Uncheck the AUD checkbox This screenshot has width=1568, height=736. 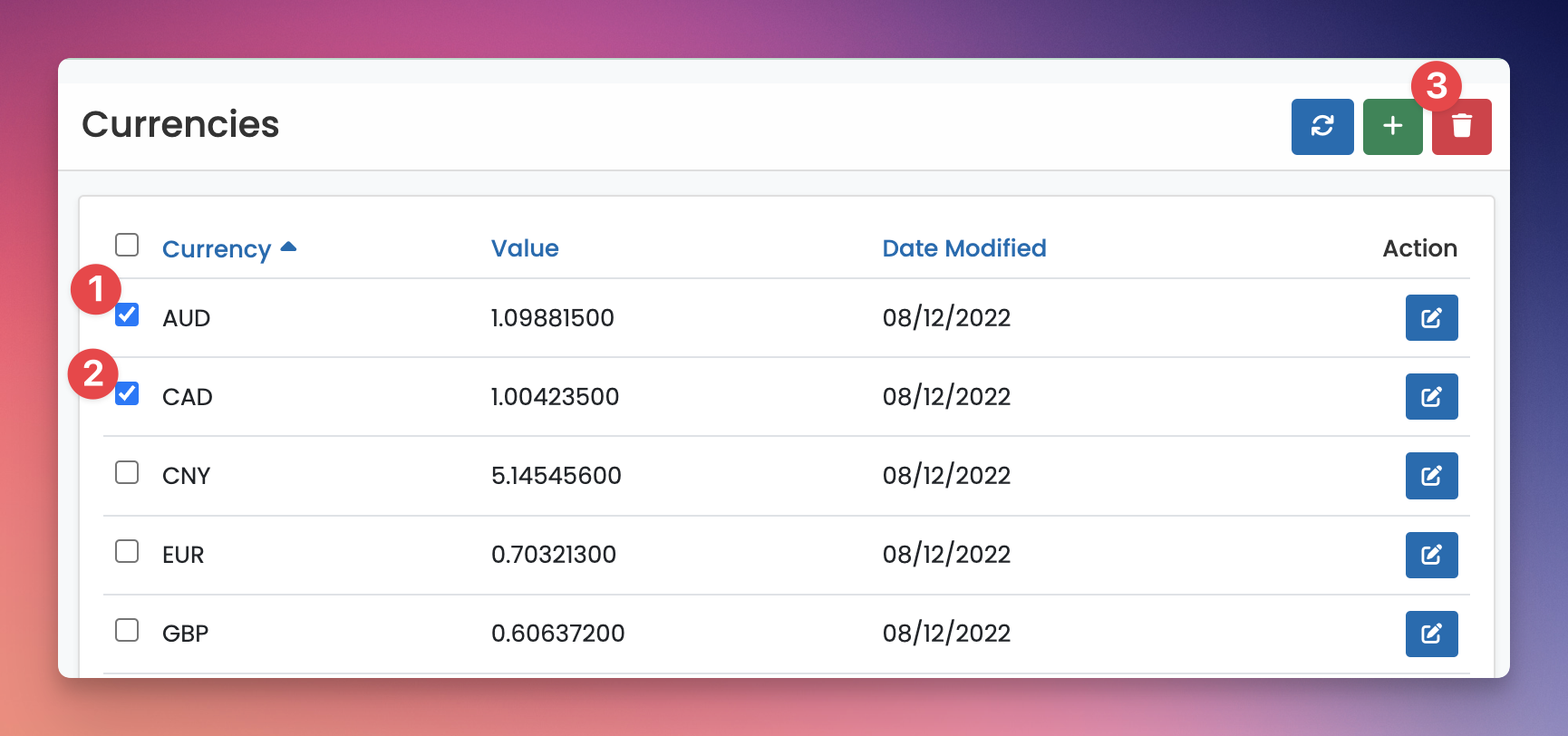127,315
